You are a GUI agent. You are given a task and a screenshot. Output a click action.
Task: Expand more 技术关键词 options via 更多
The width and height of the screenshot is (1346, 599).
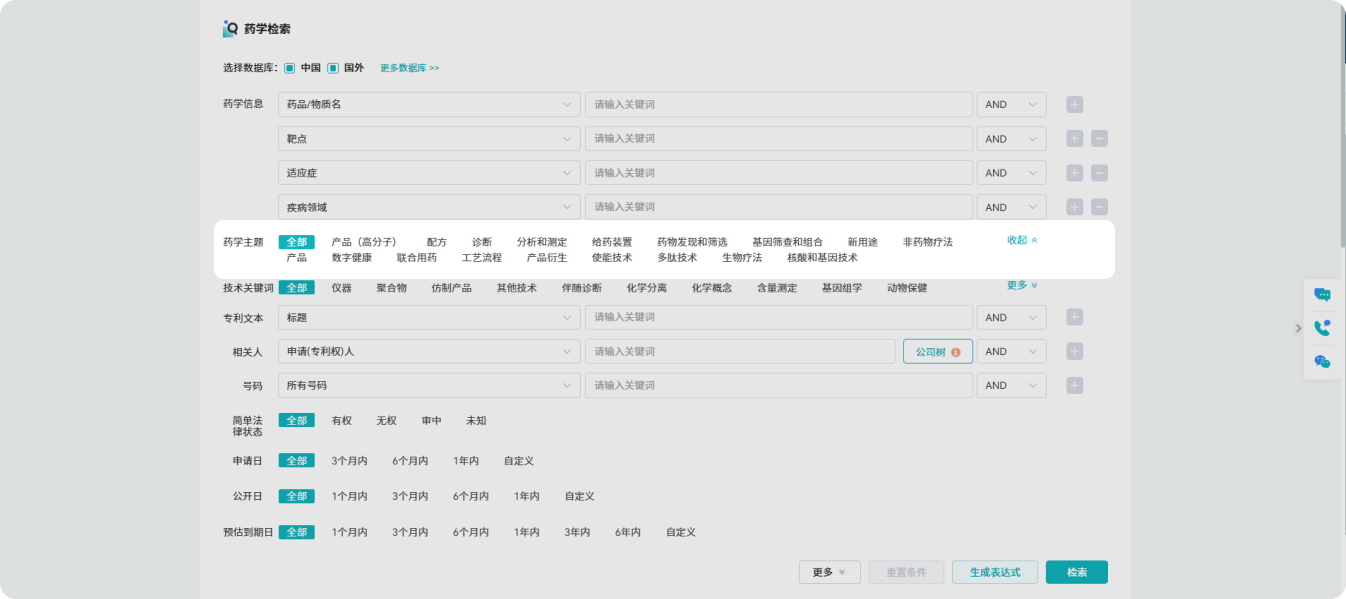[1022, 285]
